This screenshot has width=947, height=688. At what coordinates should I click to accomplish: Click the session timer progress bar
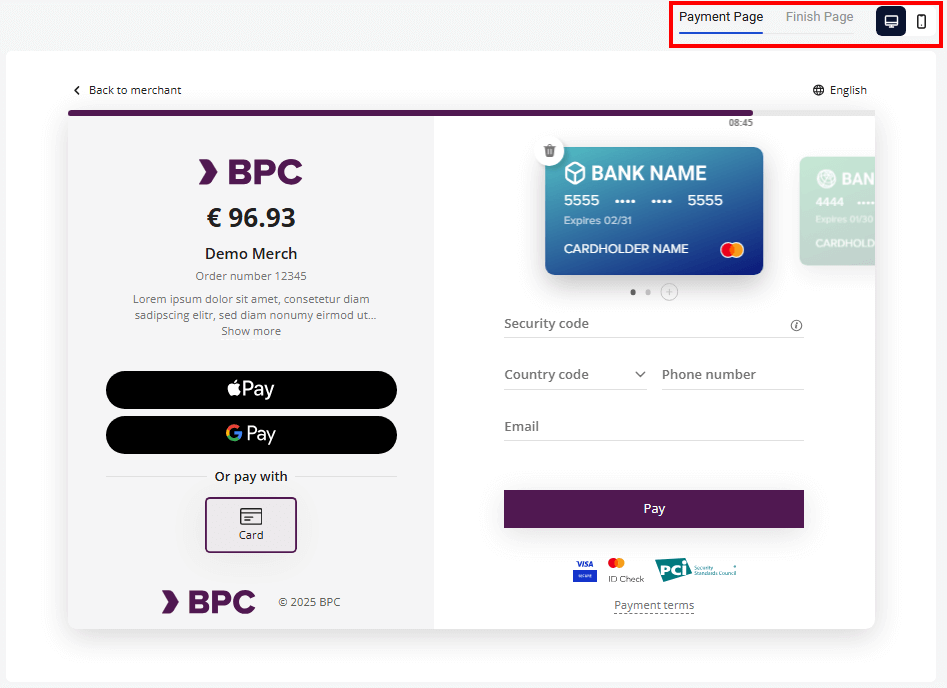(410, 113)
